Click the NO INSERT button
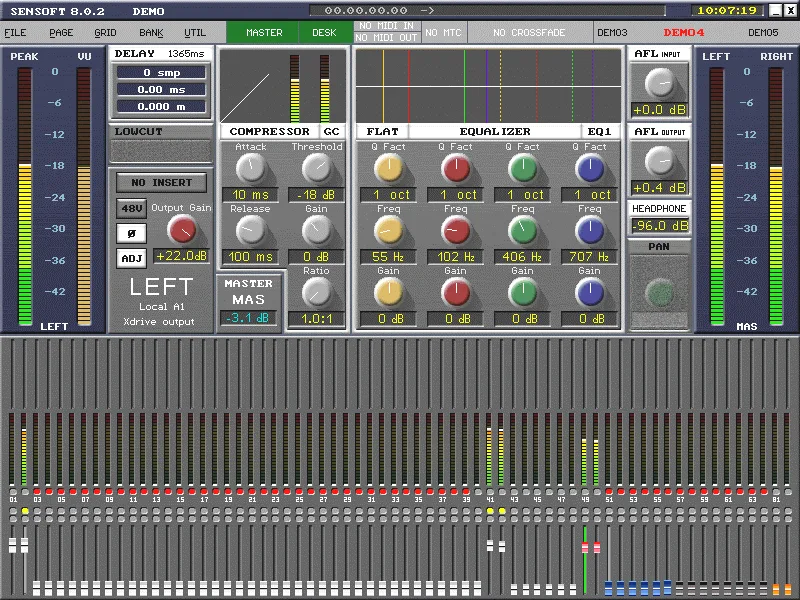Image resolution: width=800 pixels, height=600 pixels. 162,183
